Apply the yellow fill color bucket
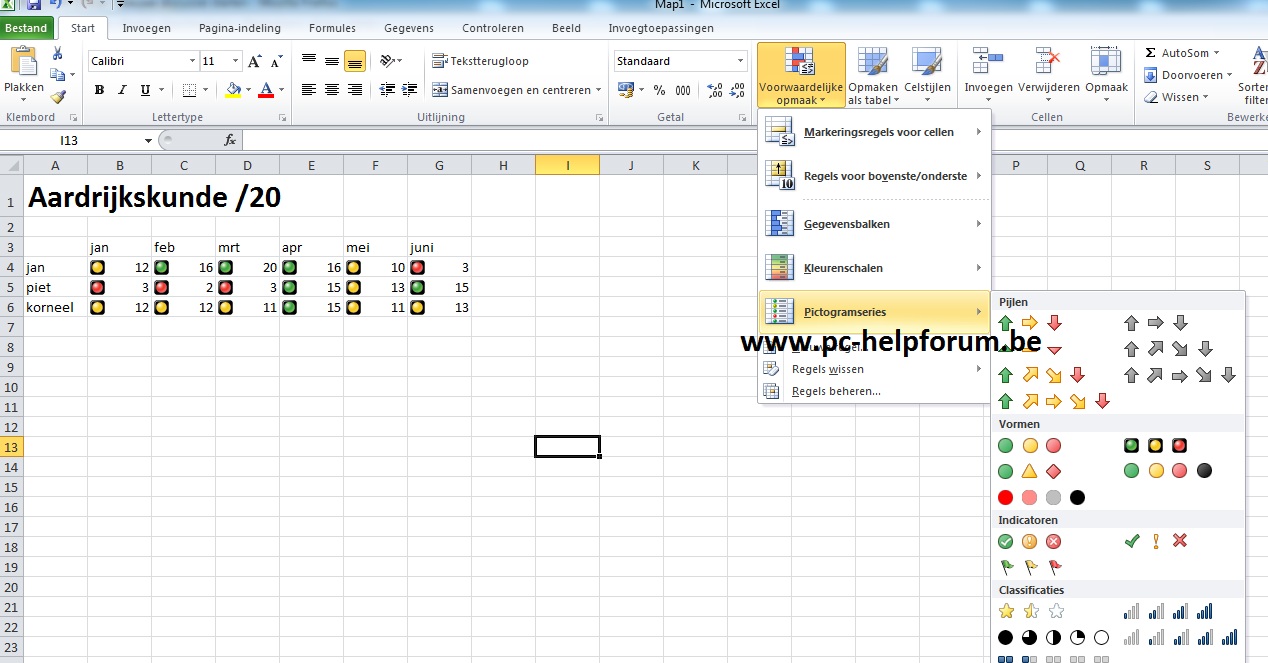The height and width of the screenshot is (663, 1268). click(x=233, y=90)
